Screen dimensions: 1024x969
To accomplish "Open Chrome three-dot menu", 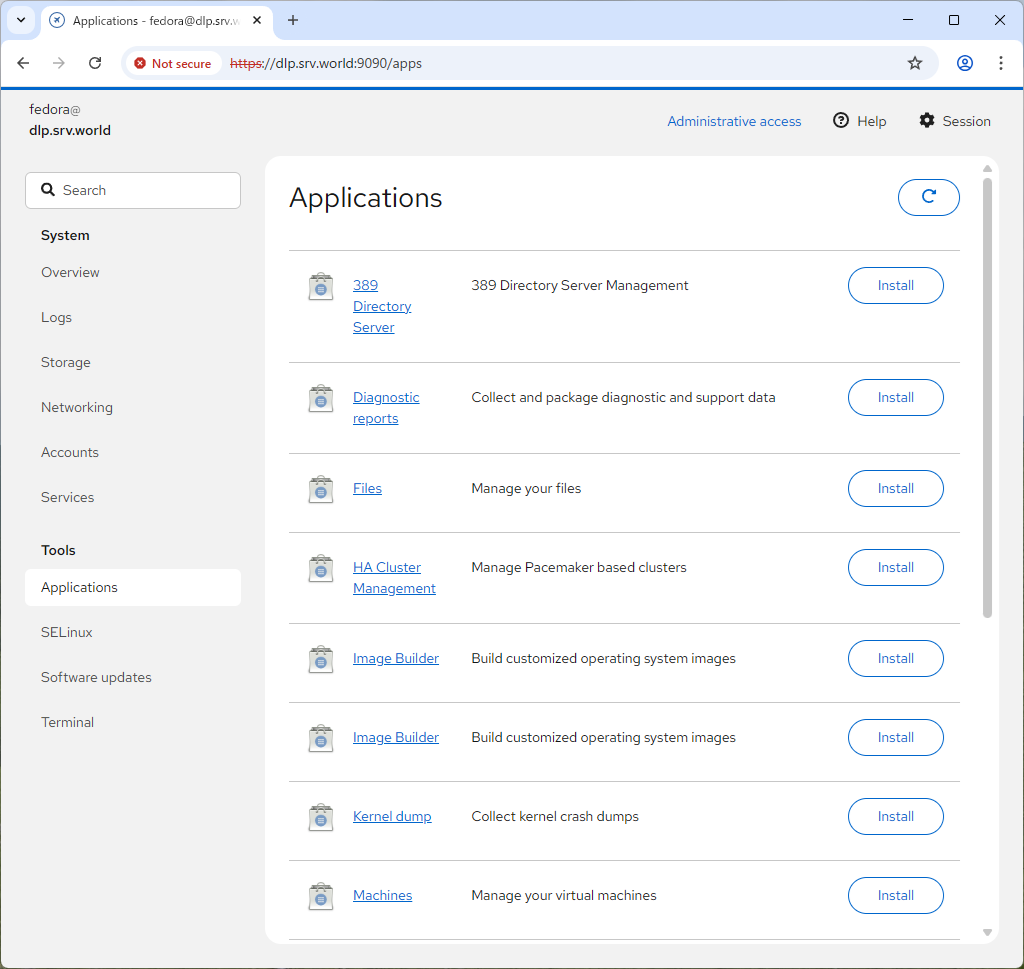I will point(1000,63).
